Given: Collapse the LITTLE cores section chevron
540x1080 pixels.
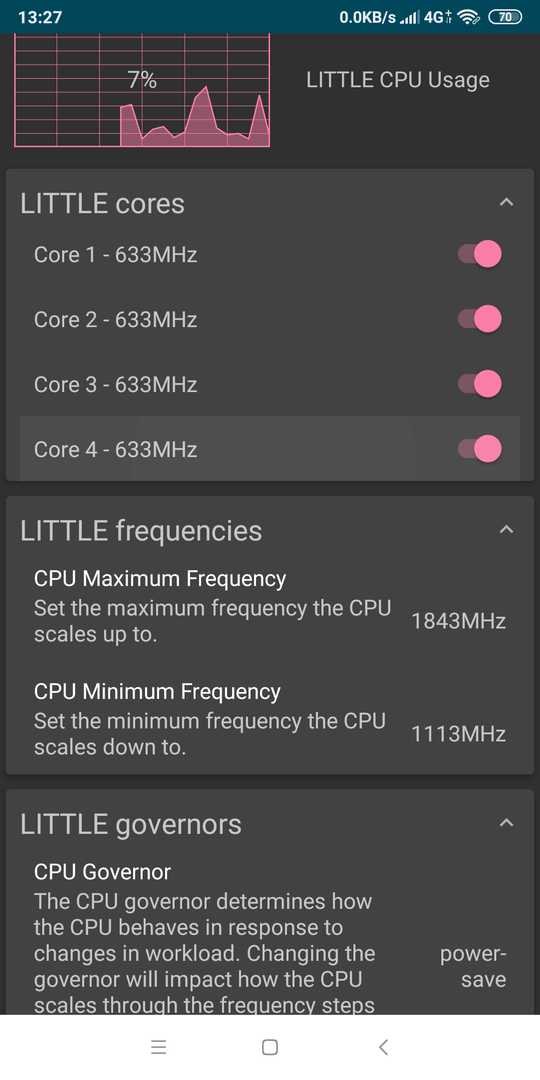Looking at the screenshot, I should [506, 202].
